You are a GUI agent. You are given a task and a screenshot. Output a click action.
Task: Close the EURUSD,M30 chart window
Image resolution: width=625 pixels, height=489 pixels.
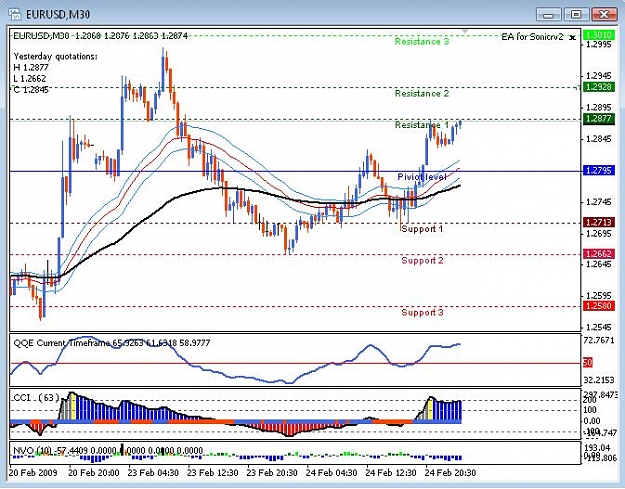[604, 15]
